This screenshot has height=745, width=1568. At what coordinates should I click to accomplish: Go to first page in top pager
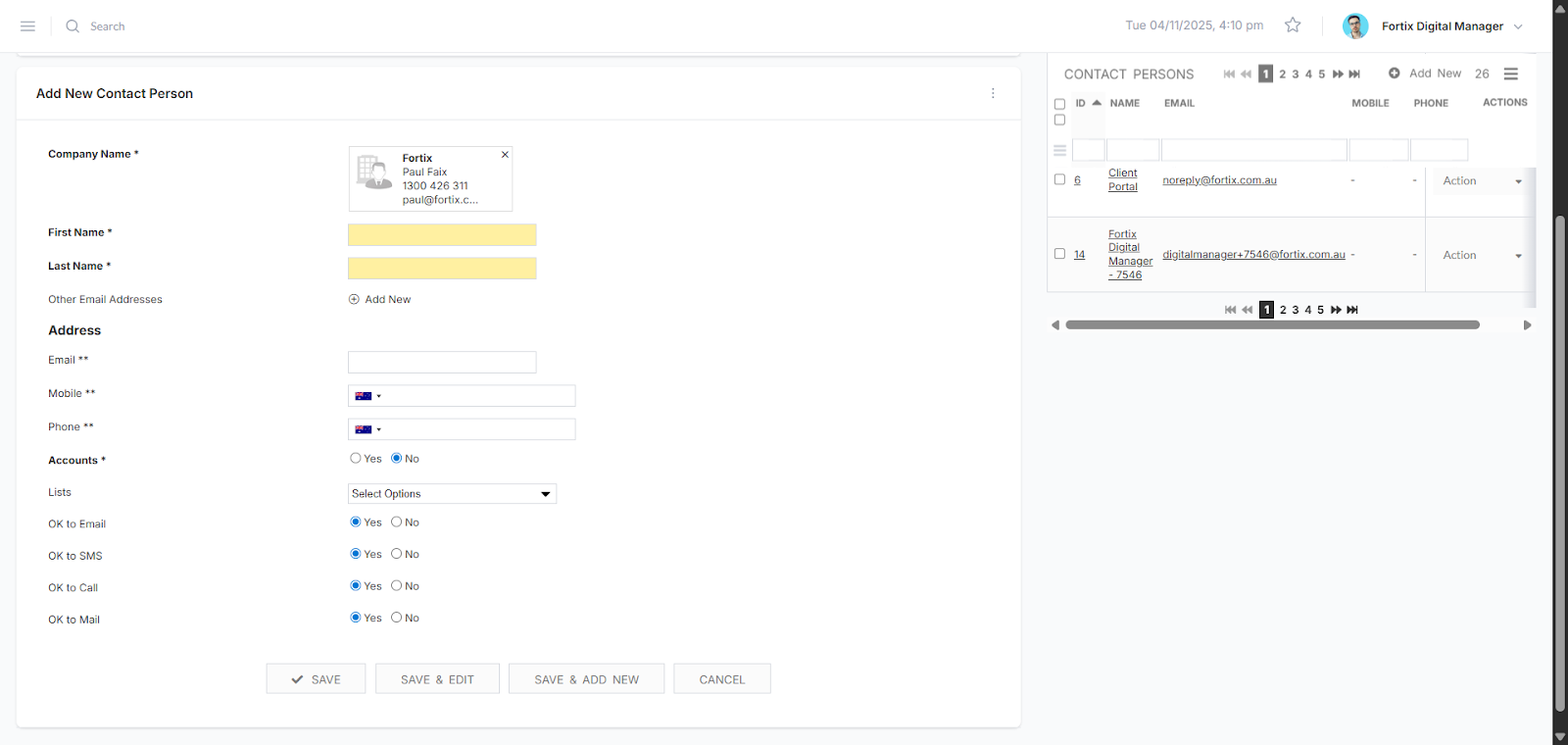click(1229, 74)
